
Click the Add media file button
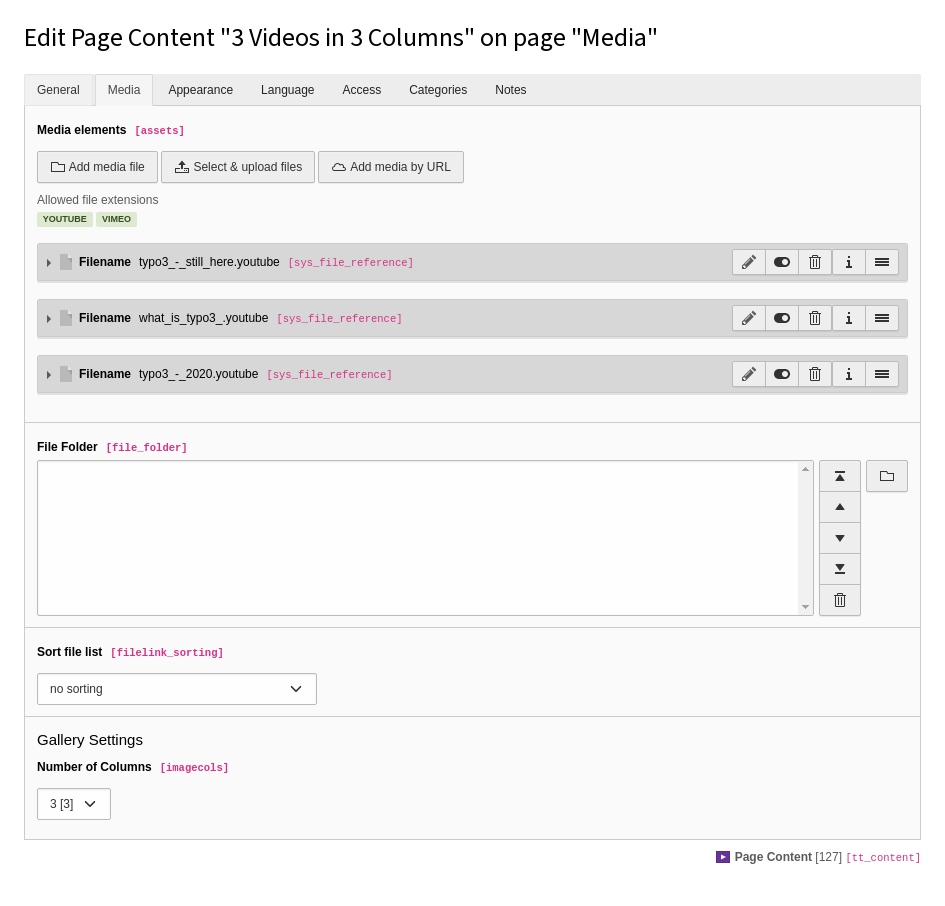[97, 167]
